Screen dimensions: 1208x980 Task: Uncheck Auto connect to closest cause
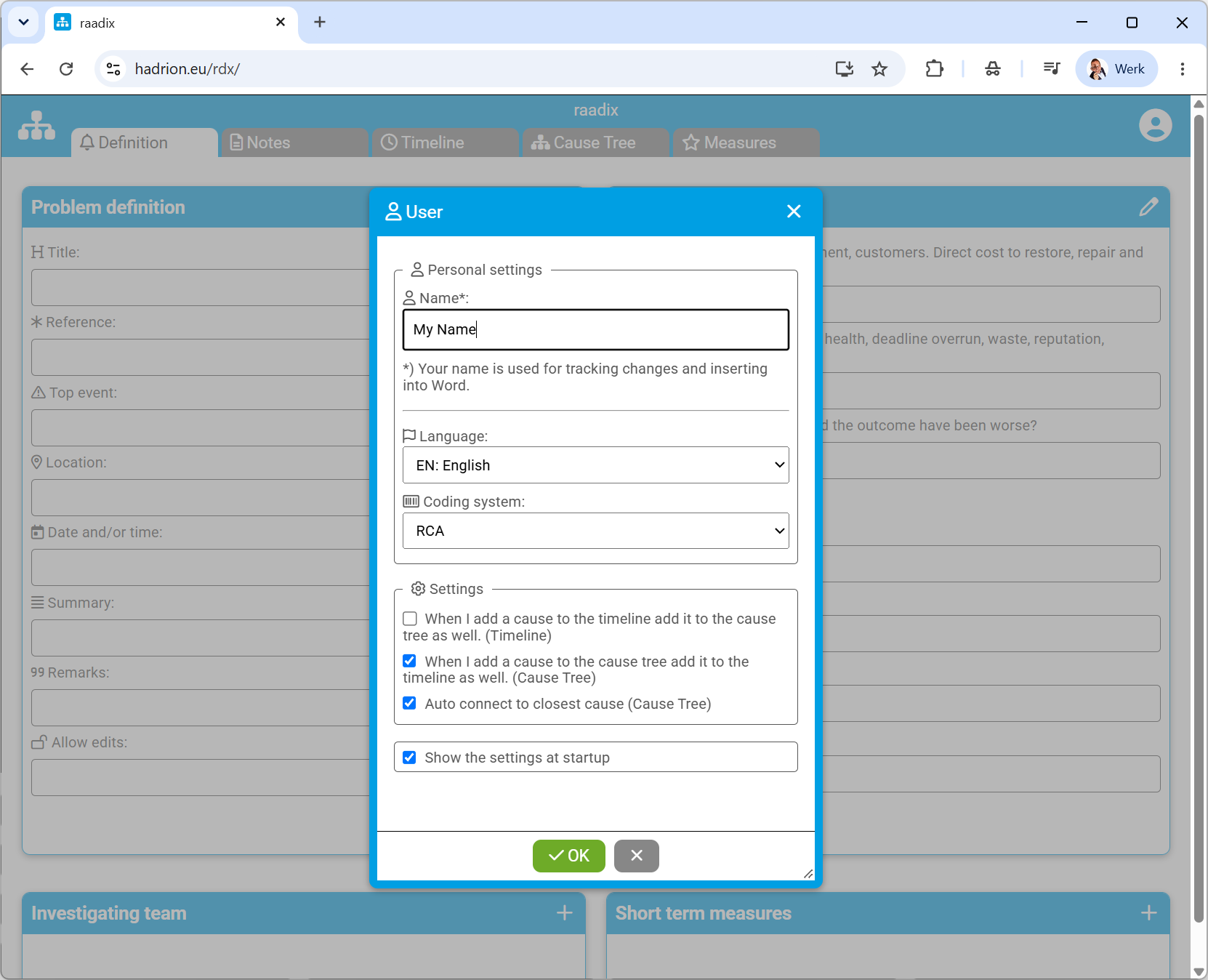tap(410, 703)
